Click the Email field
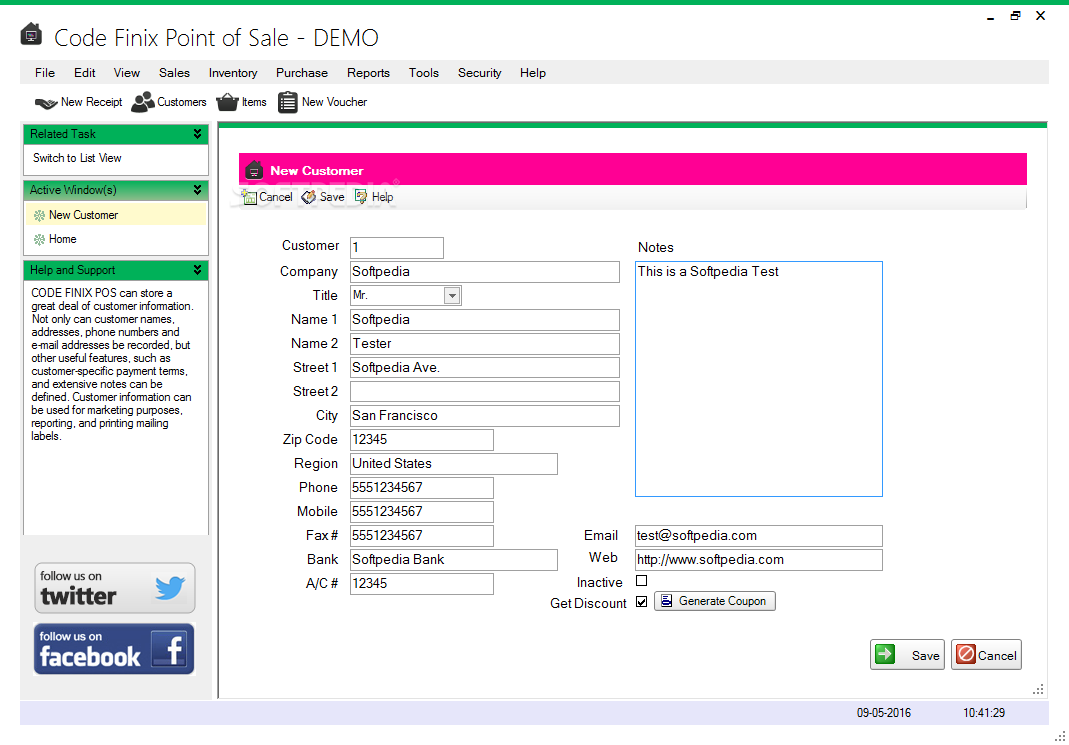1069x745 pixels. click(x=759, y=536)
